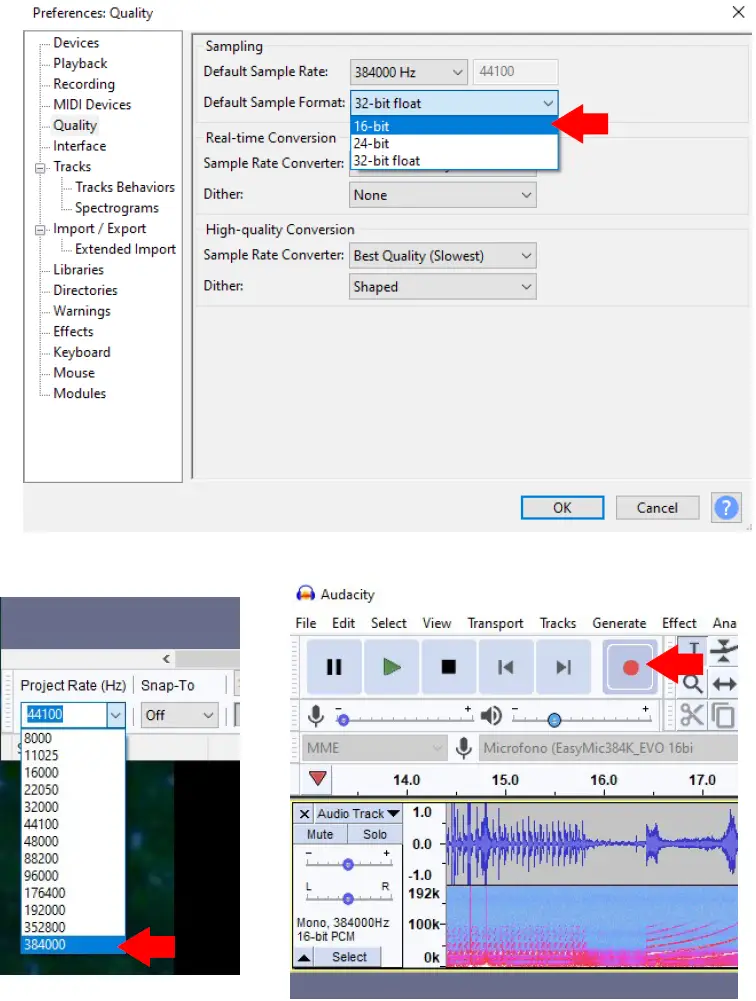Choose 48000 in the project rate list
The height and width of the screenshot is (1001, 756).
(x=73, y=841)
